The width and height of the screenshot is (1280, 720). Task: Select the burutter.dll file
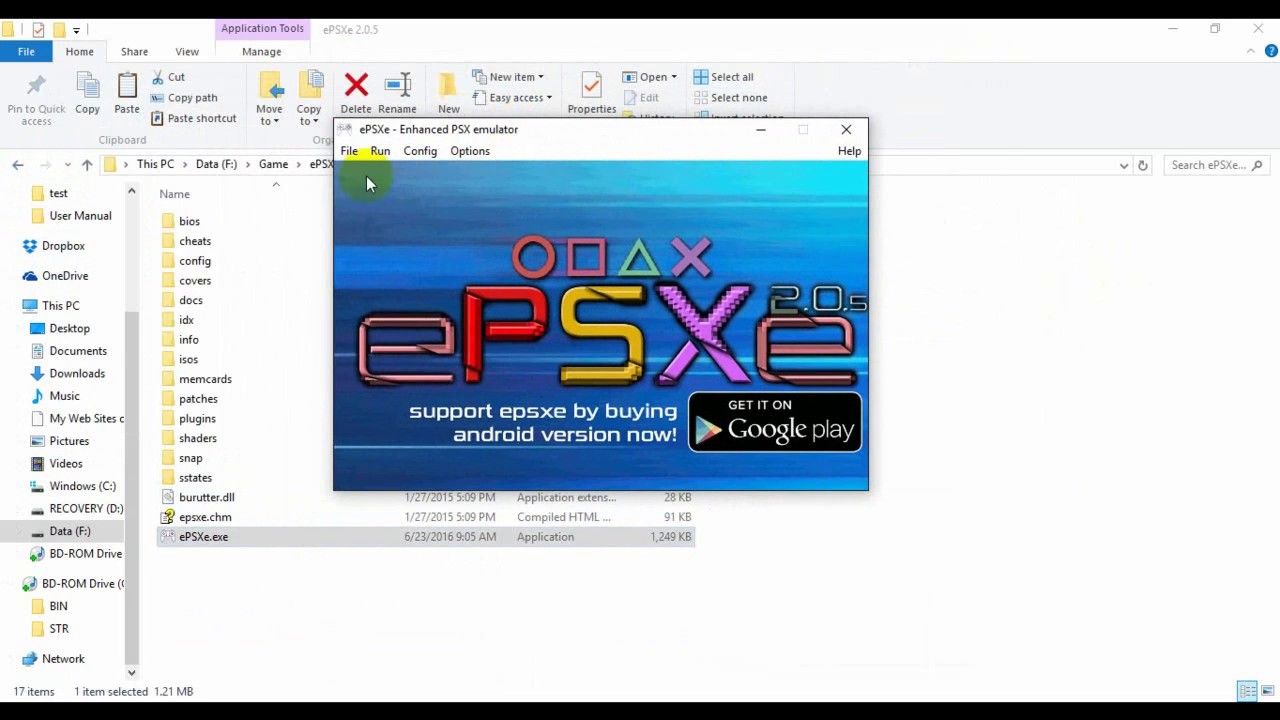(206, 497)
